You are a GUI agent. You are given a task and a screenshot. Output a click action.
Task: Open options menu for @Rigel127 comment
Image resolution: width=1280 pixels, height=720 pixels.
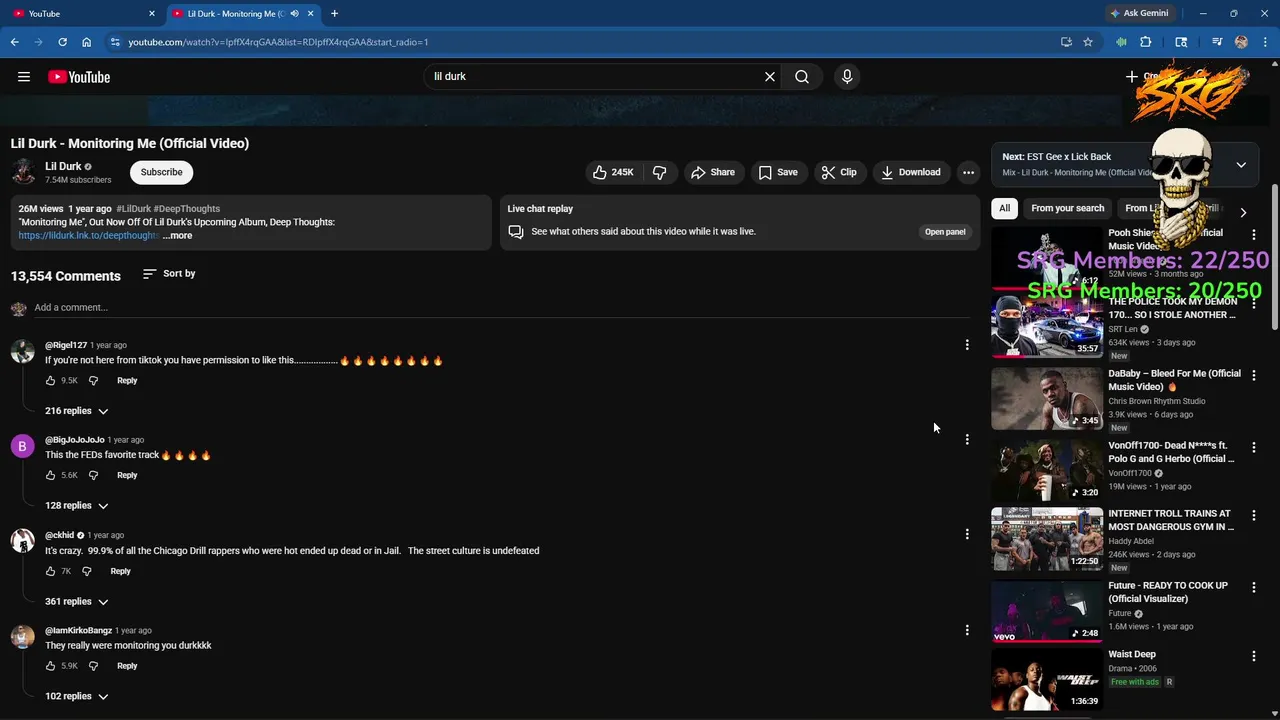coord(967,345)
